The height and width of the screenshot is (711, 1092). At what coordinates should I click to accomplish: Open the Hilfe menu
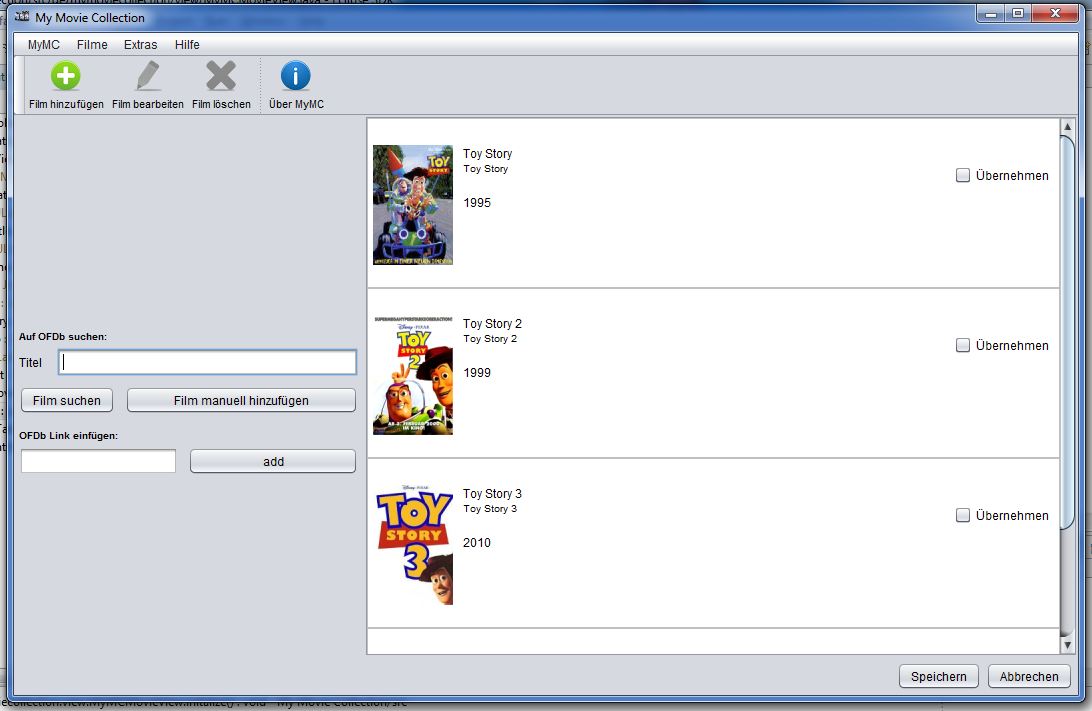coord(187,45)
